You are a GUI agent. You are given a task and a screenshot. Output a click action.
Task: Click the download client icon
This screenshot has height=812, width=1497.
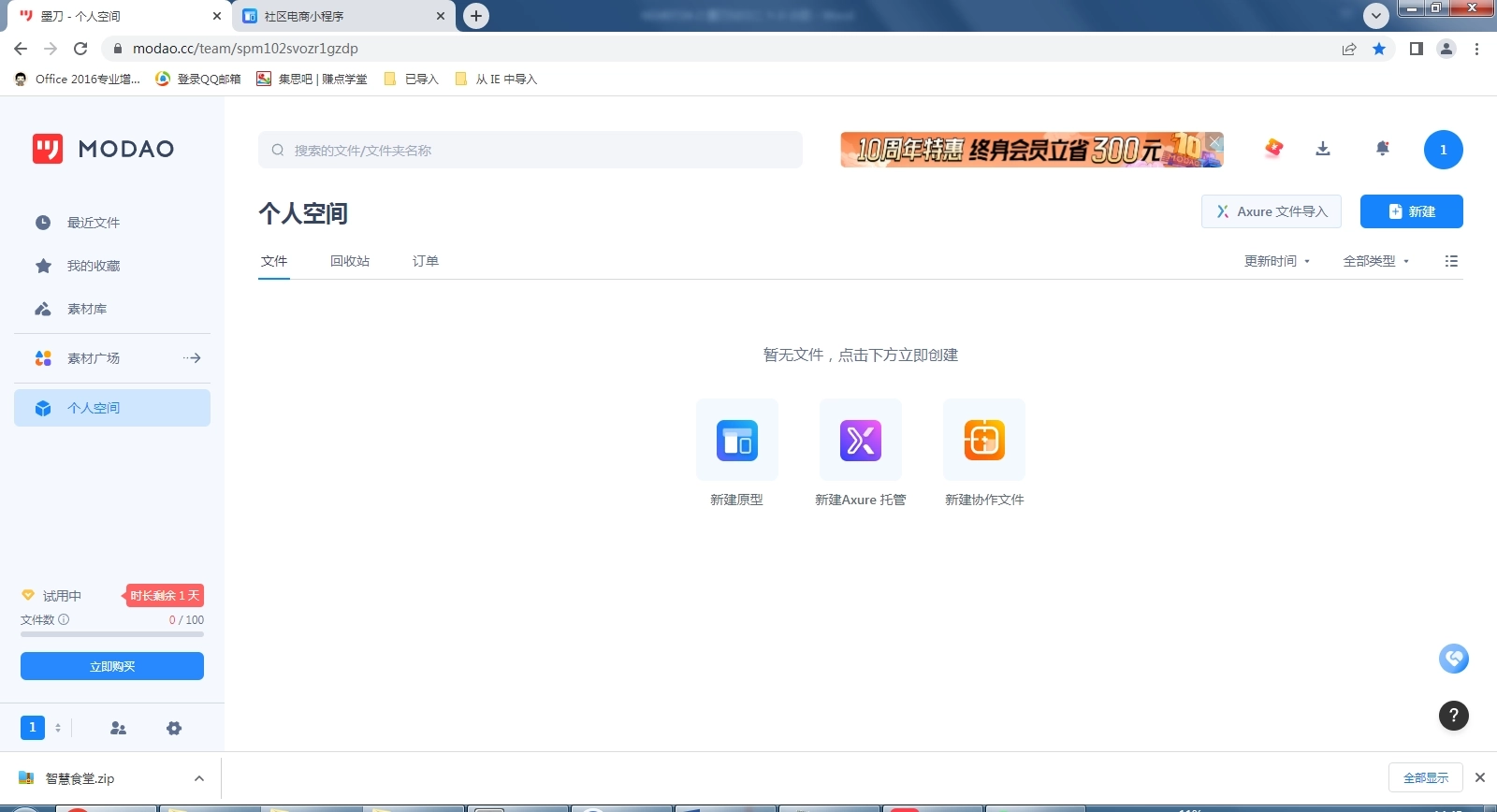click(1322, 149)
